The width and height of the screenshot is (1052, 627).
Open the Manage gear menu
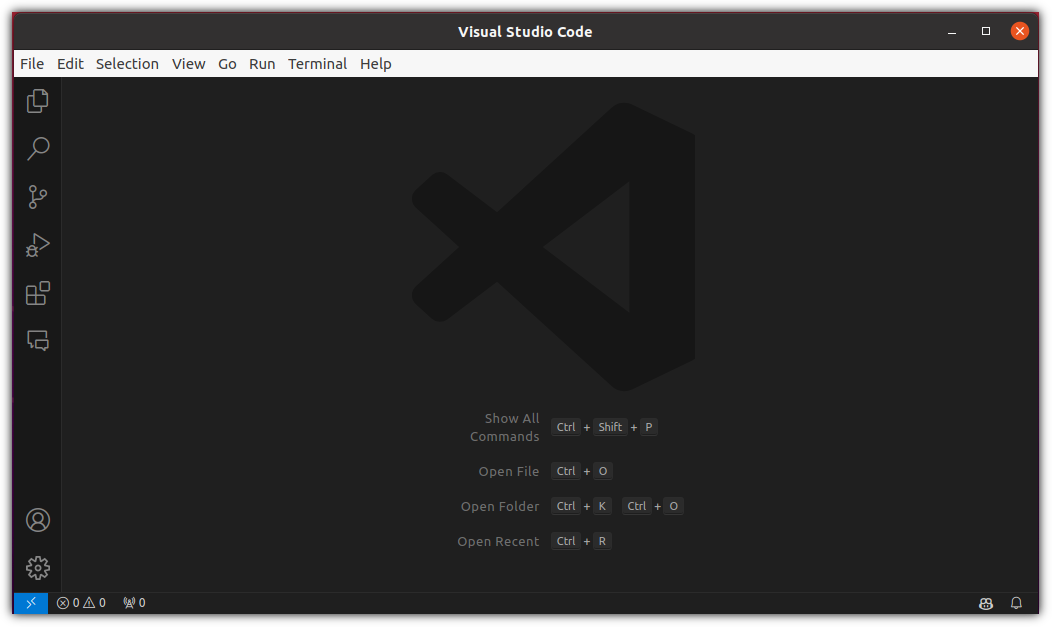38,568
